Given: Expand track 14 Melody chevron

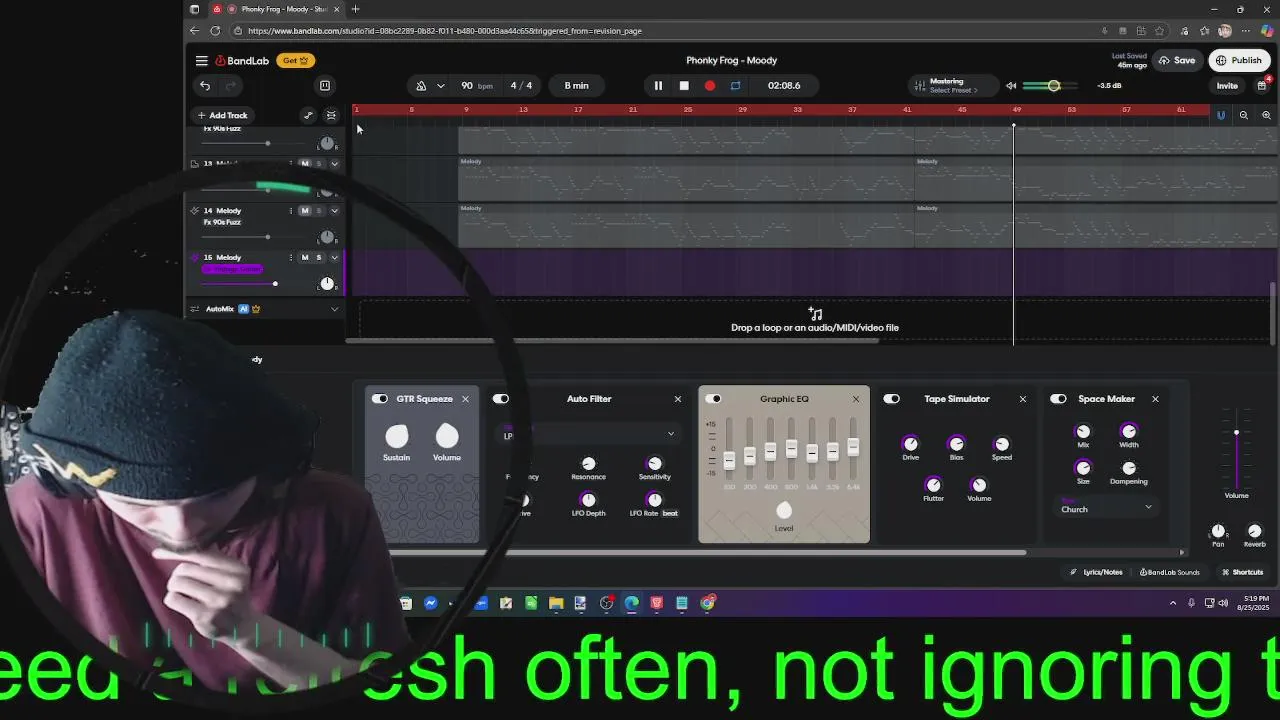Looking at the screenshot, I should pyautogui.click(x=334, y=211).
